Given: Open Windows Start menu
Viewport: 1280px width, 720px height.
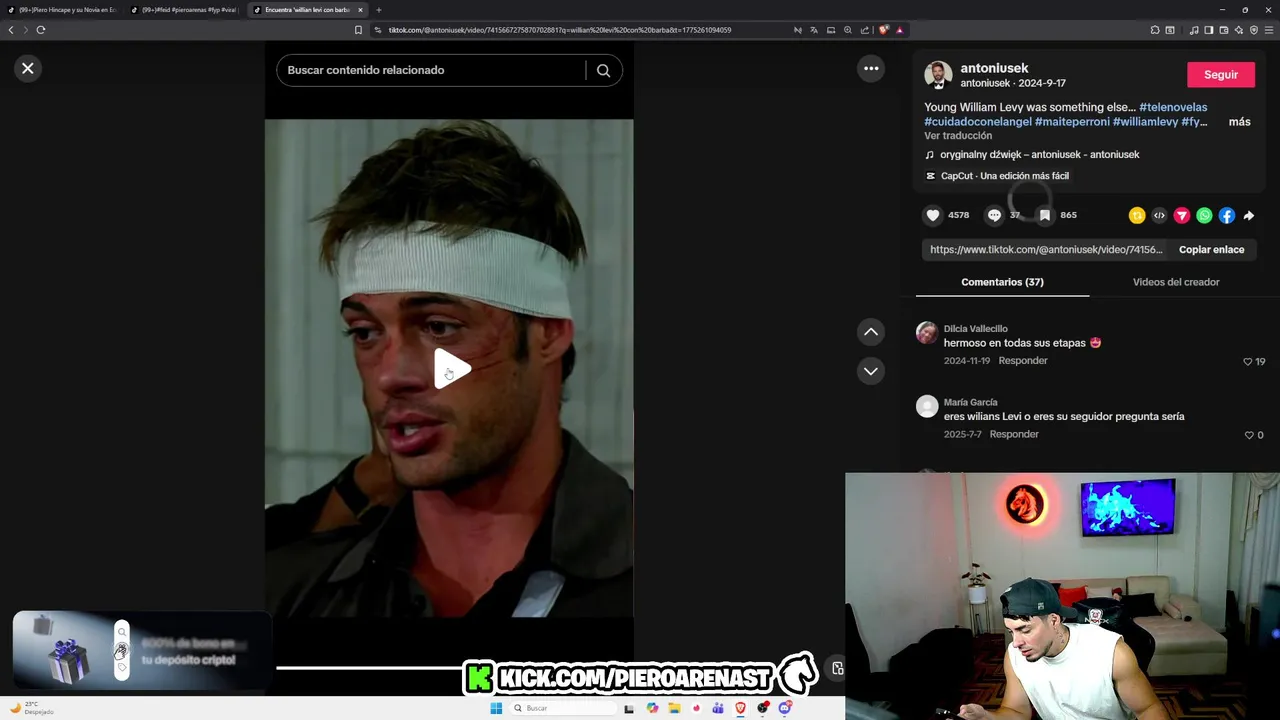Looking at the screenshot, I should 496,708.
